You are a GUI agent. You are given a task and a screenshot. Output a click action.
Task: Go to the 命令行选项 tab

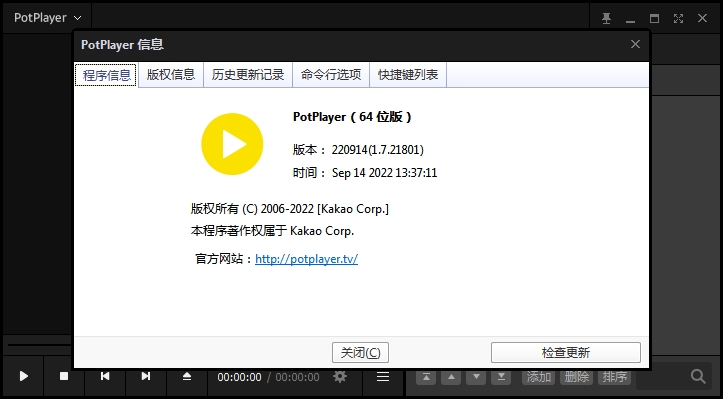331,75
